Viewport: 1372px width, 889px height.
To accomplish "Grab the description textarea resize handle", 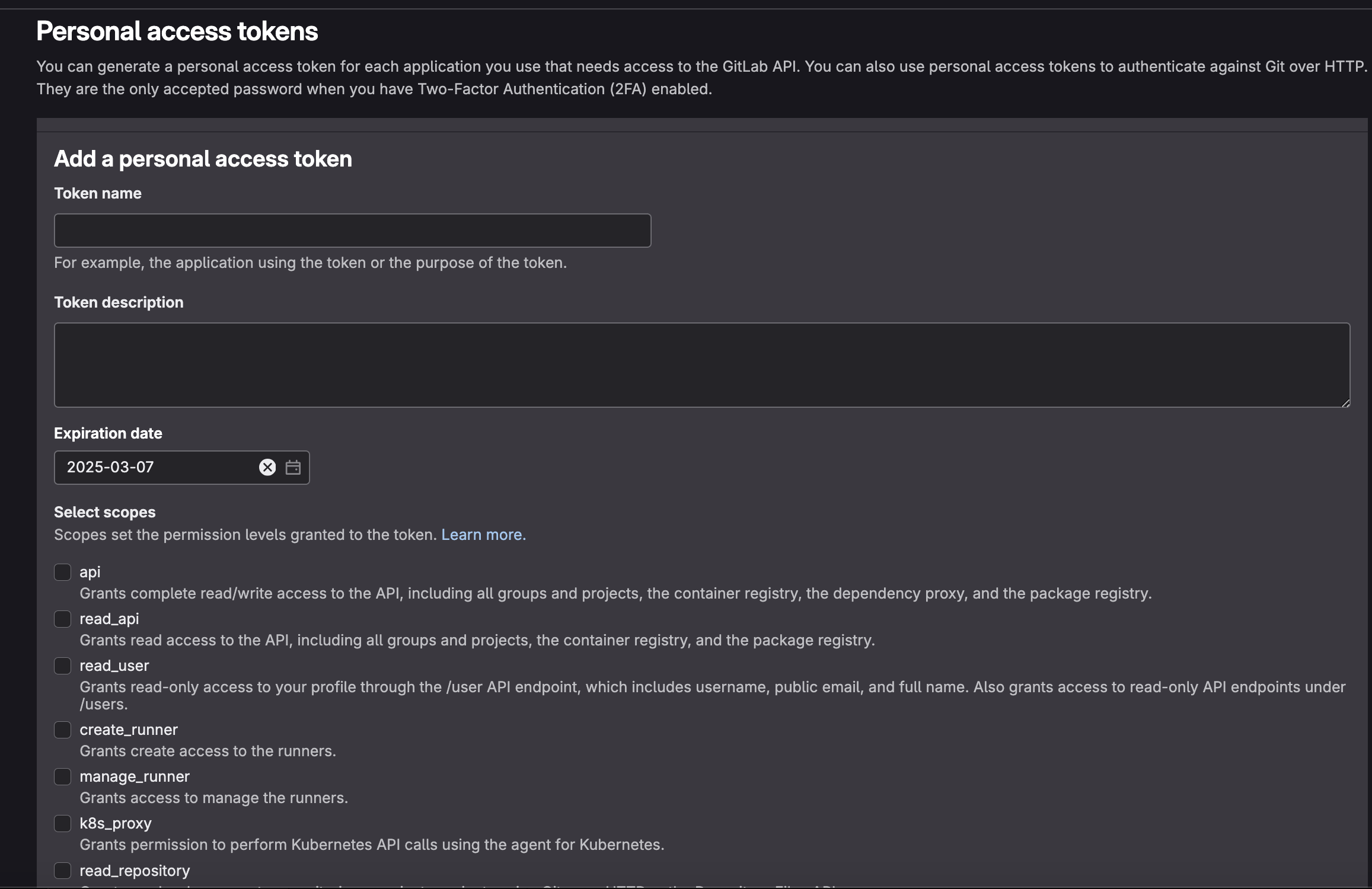I will (1345, 403).
